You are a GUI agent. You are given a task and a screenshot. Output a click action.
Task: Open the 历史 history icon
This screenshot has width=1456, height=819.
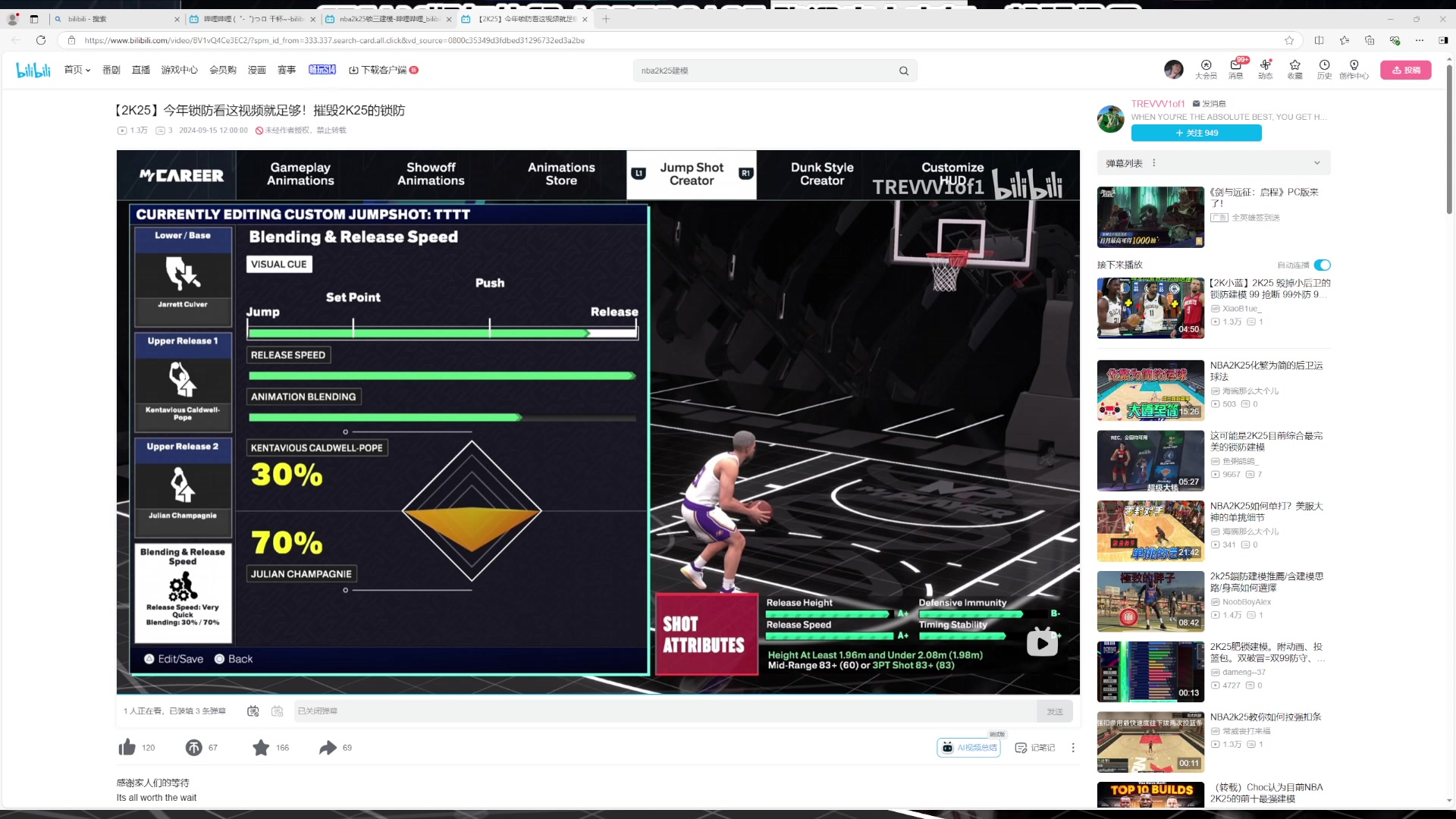pyautogui.click(x=1324, y=70)
